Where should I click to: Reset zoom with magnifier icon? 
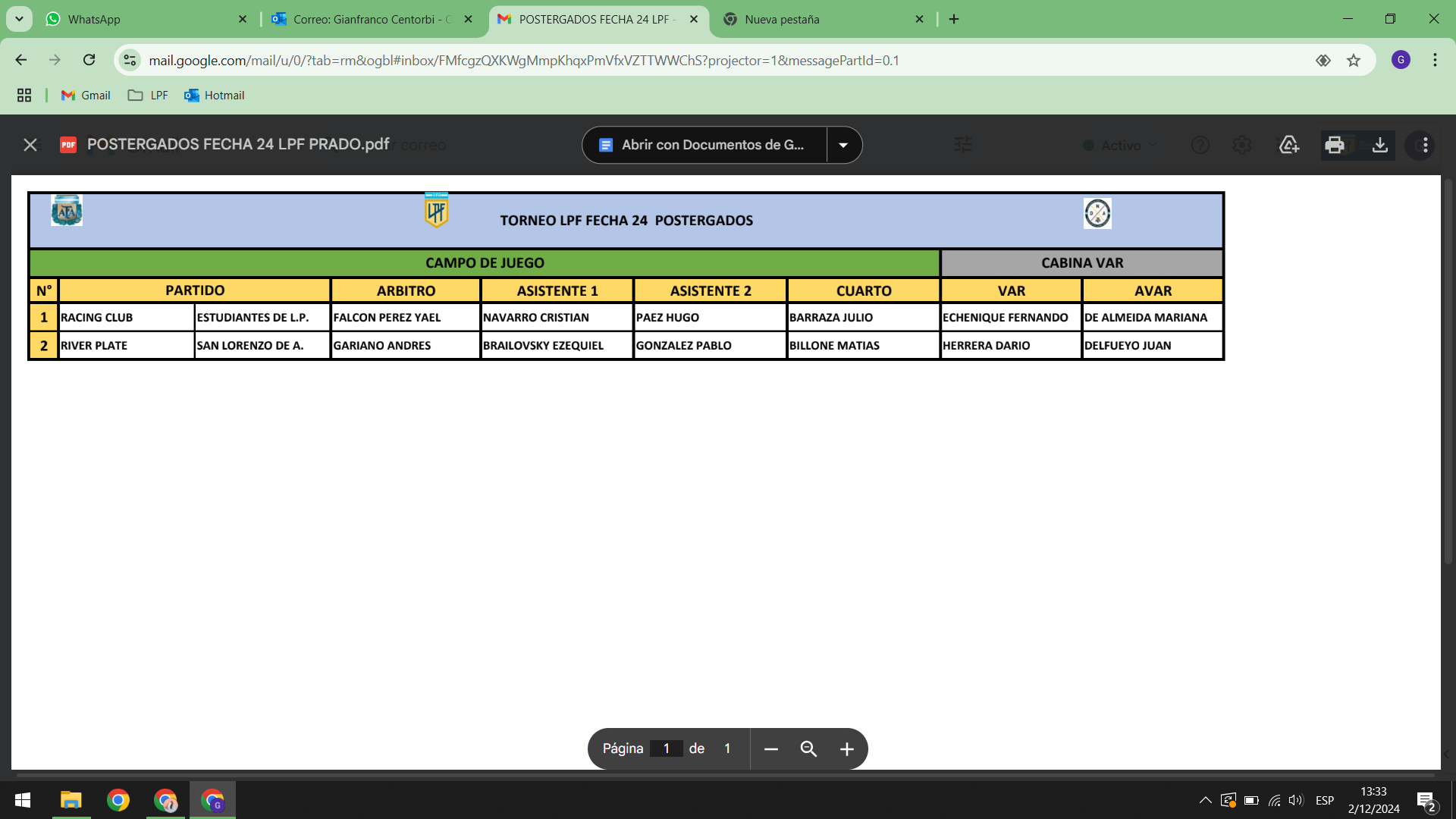pos(808,749)
